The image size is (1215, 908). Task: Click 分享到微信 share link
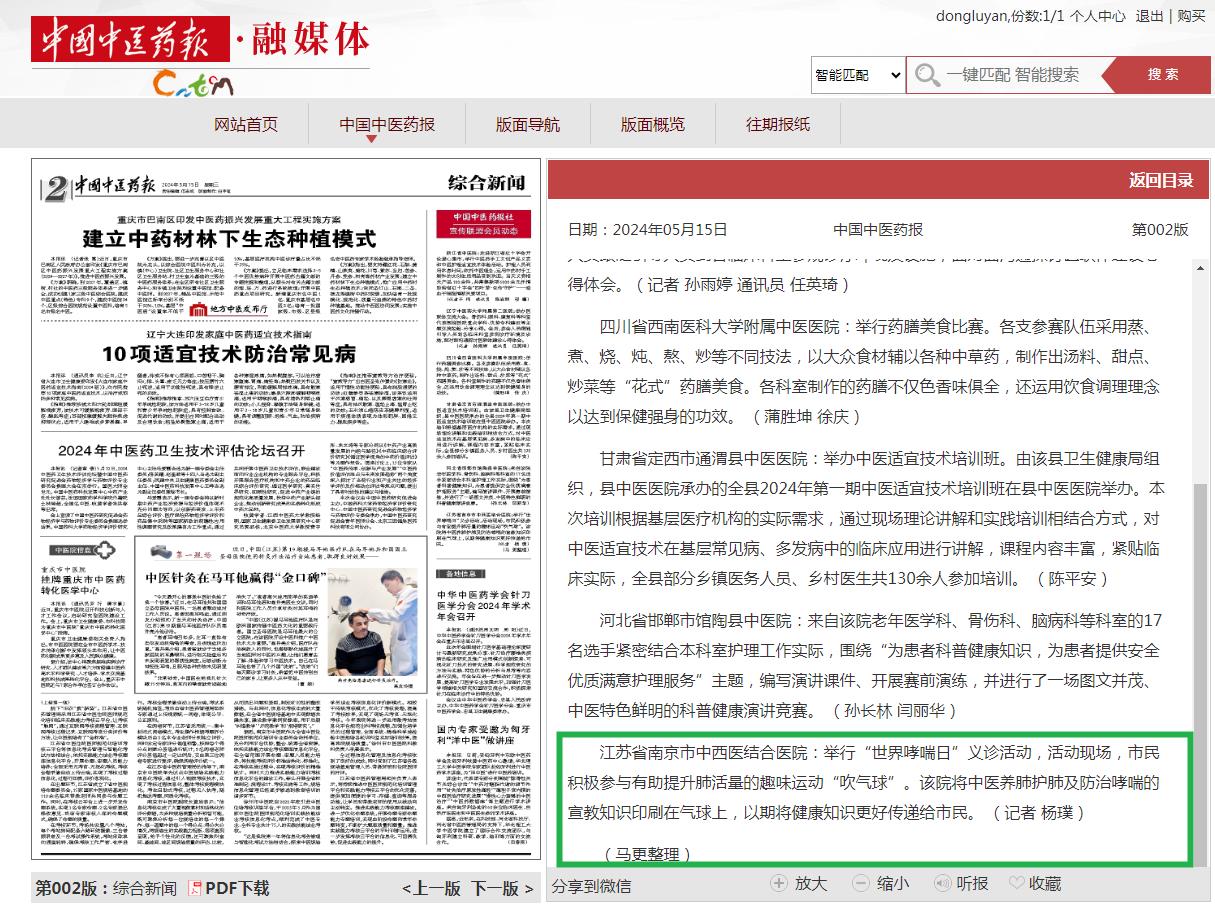[591, 885]
